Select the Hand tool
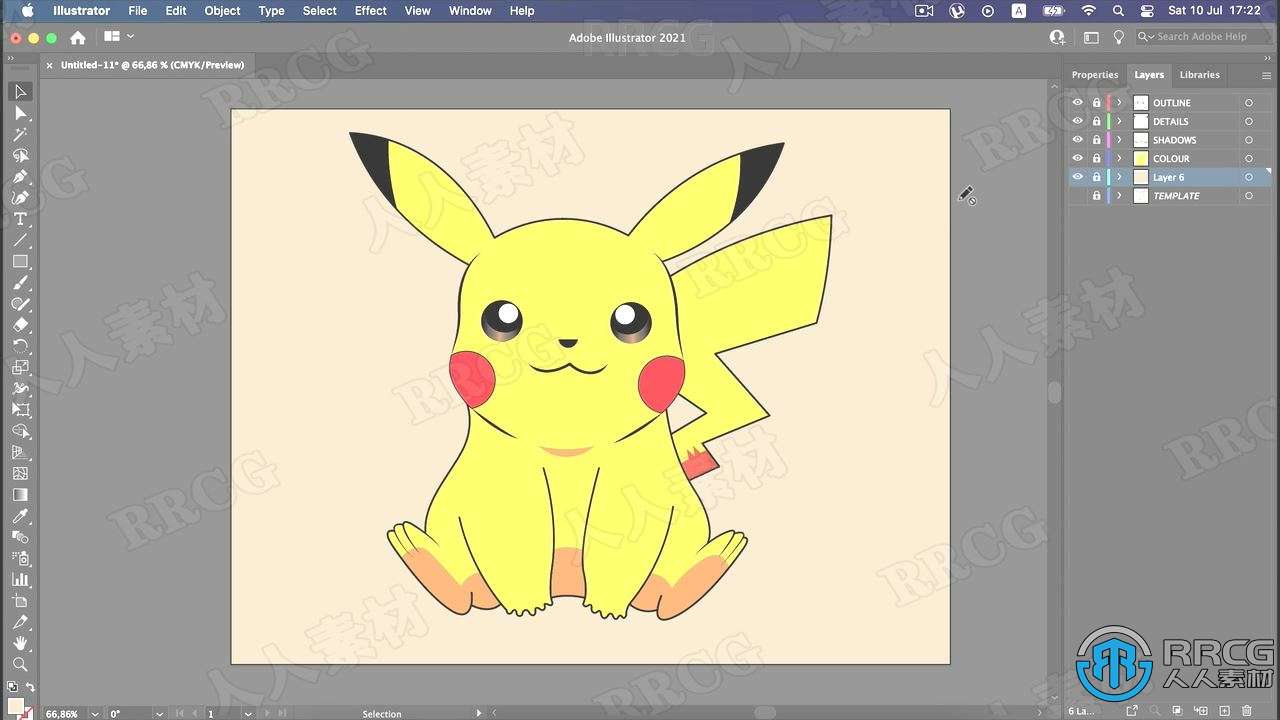This screenshot has height=720, width=1280. coord(20,643)
